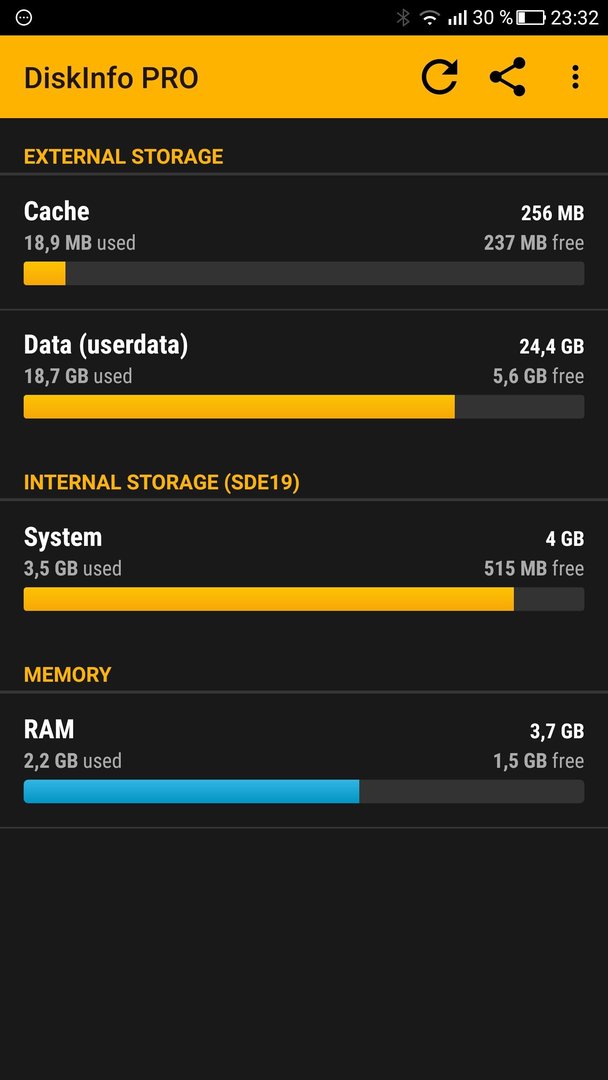Tap the Wi-Fi status icon
The width and height of the screenshot is (608, 1080).
coord(430,18)
